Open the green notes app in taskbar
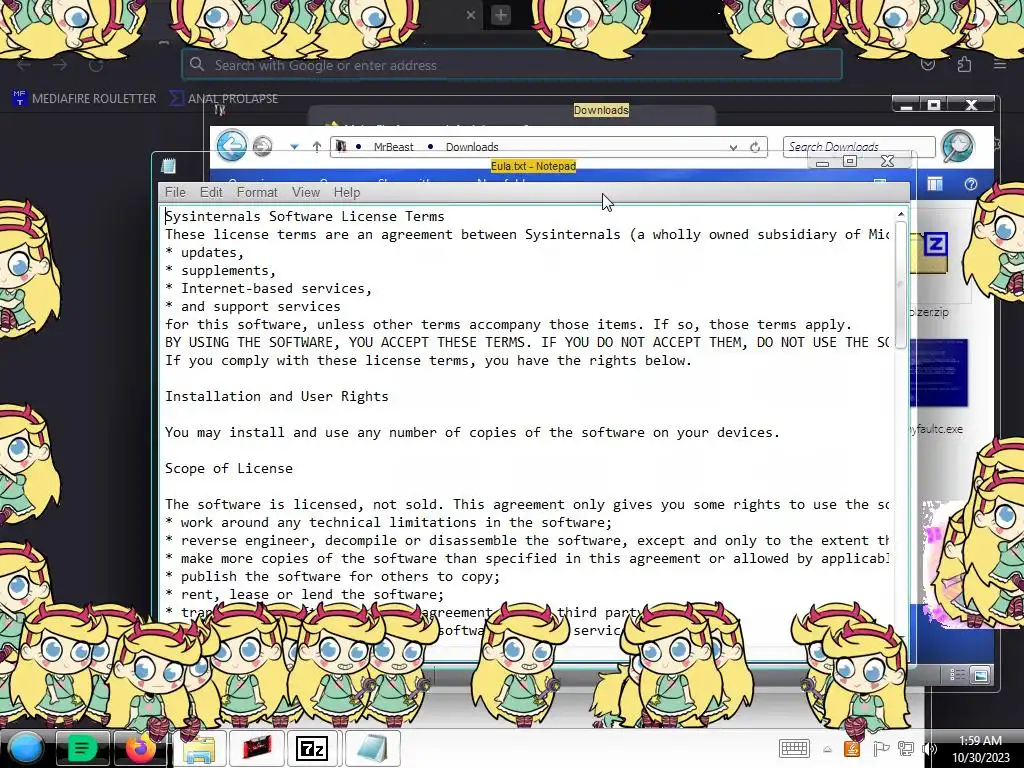This screenshot has height=768, width=1024. (x=82, y=748)
